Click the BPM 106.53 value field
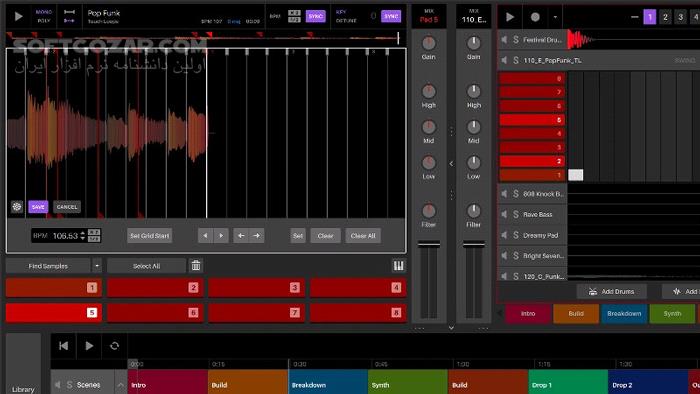 pos(65,236)
